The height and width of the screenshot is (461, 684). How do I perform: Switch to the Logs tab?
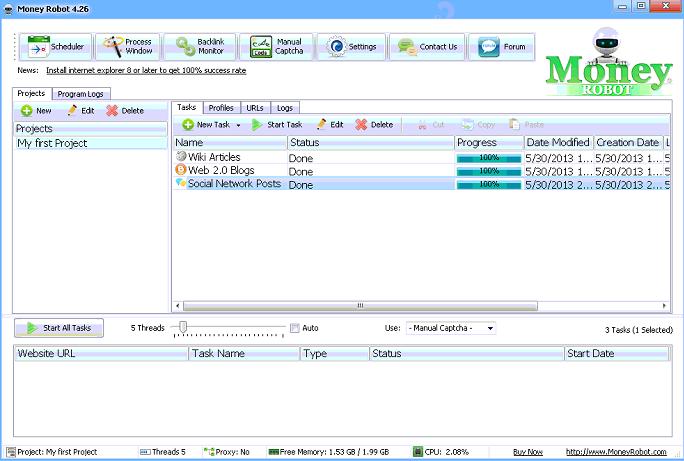click(285, 108)
